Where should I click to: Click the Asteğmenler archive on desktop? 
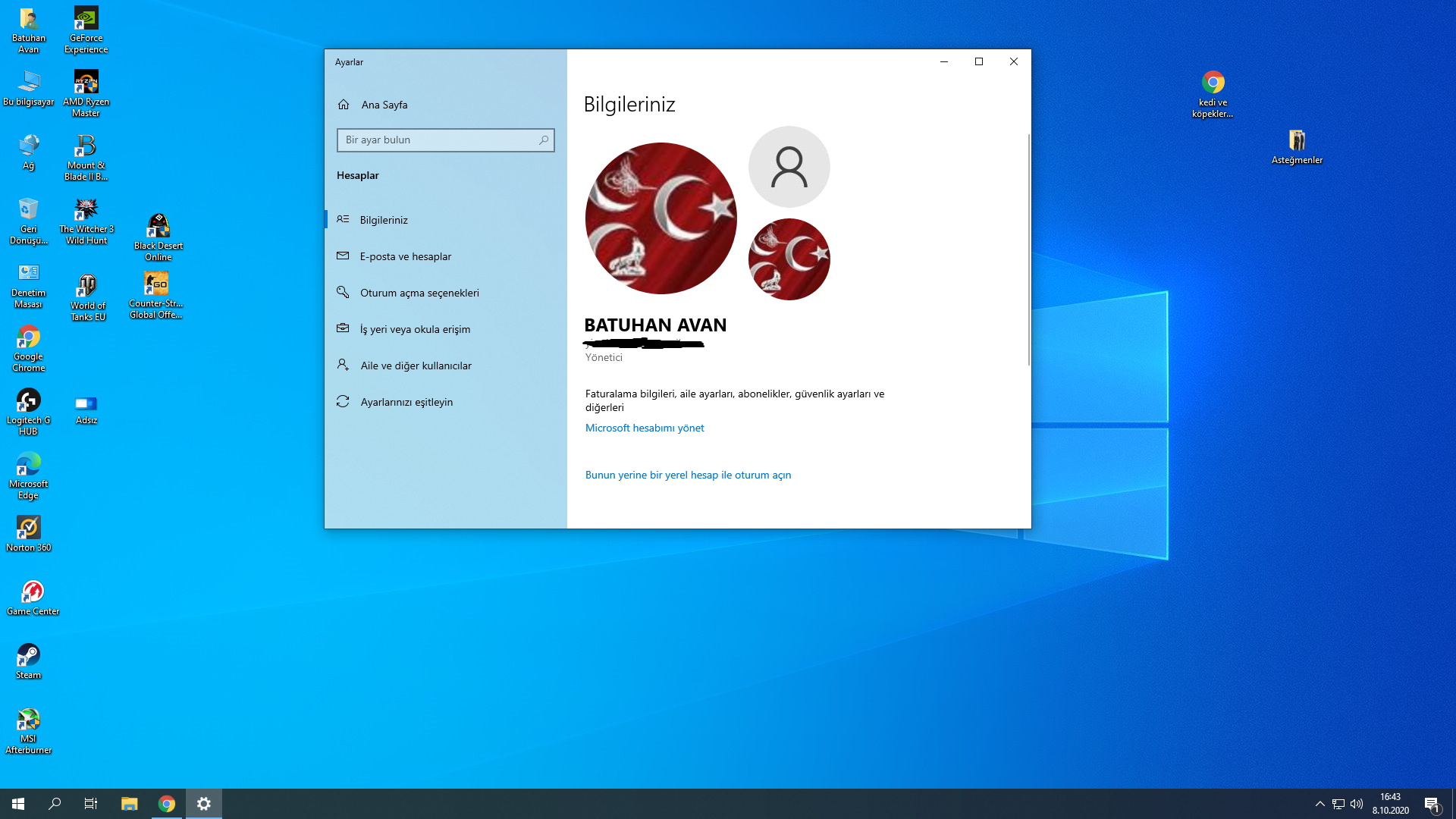pos(1297,141)
